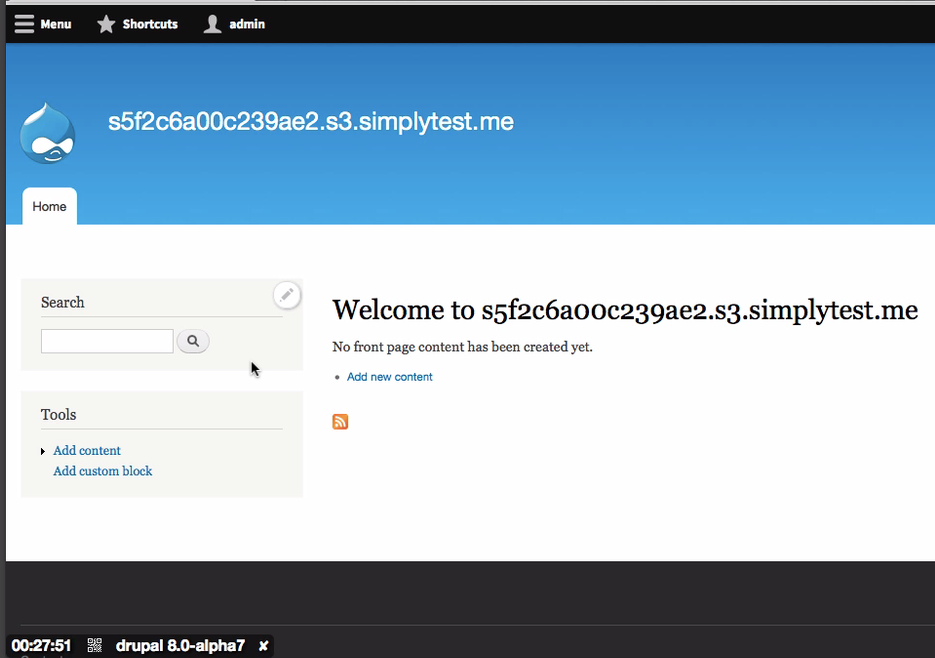Click the pencil edit icon on Search block
This screenshot has height=658, width=935.
(x=287, y=295)
